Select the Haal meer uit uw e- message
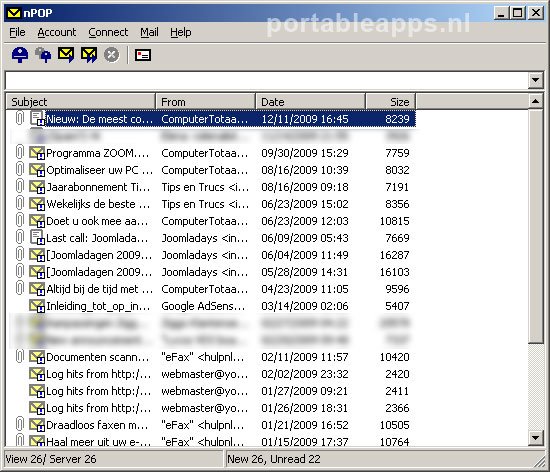550x472 pixels. [x=210, y=440]
